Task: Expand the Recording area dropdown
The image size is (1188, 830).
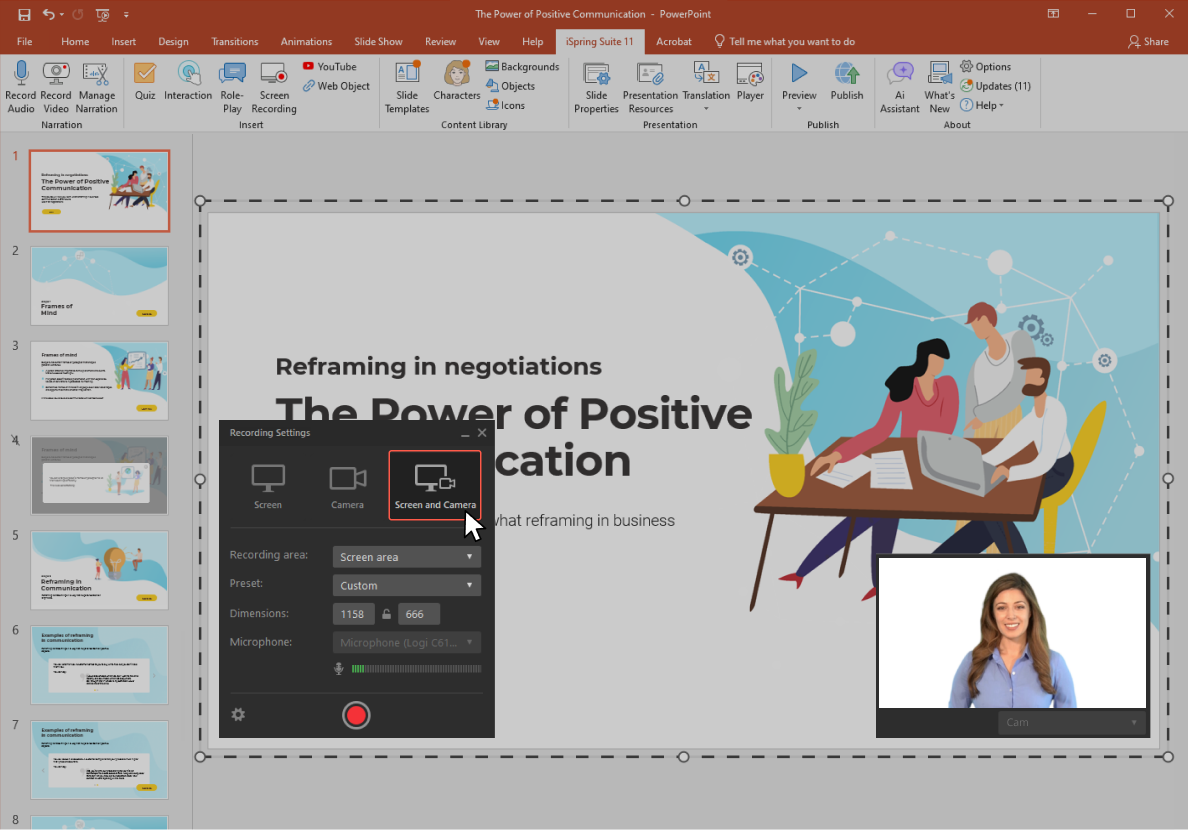Action: click(406, 557)
